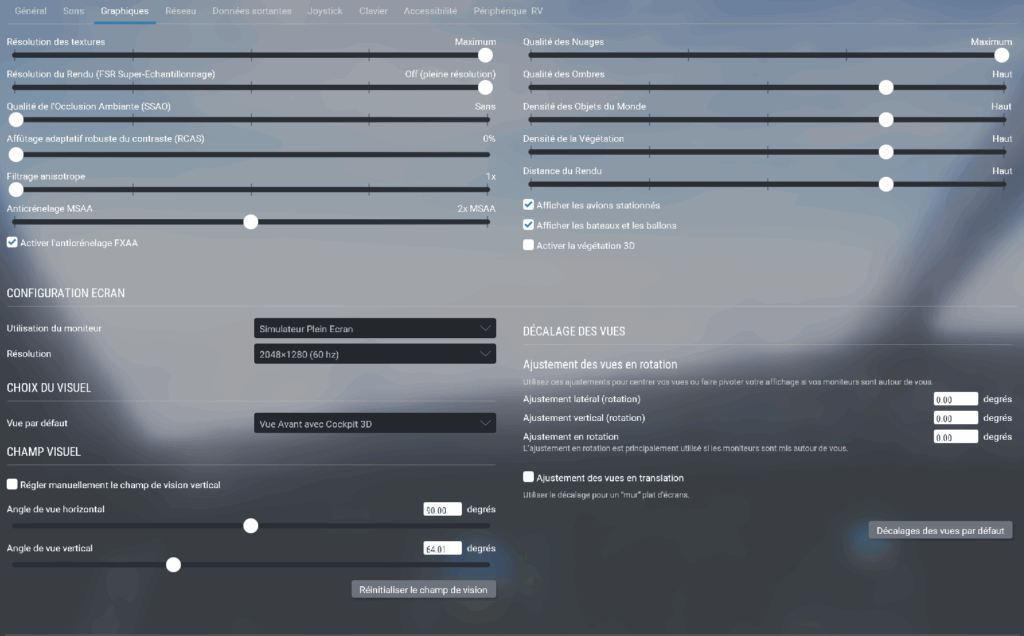Image resolution: width=1024 pixels, height=636 pixels.
Task: Click the Angle de vue horizontal slider handle
Action: 251,526
